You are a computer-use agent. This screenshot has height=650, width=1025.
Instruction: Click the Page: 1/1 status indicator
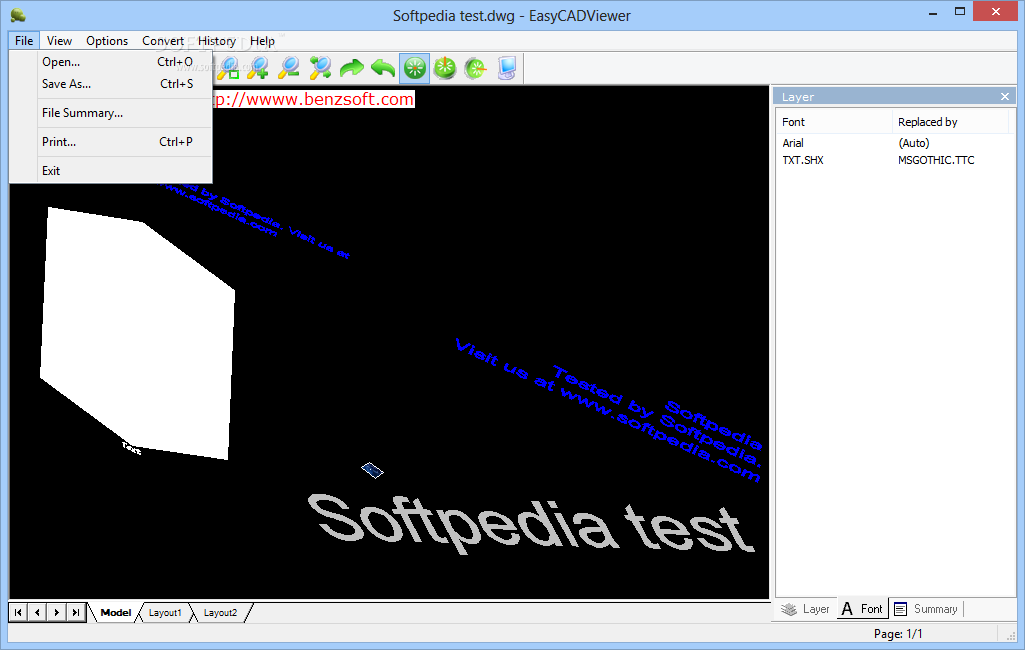click(898, 634)
